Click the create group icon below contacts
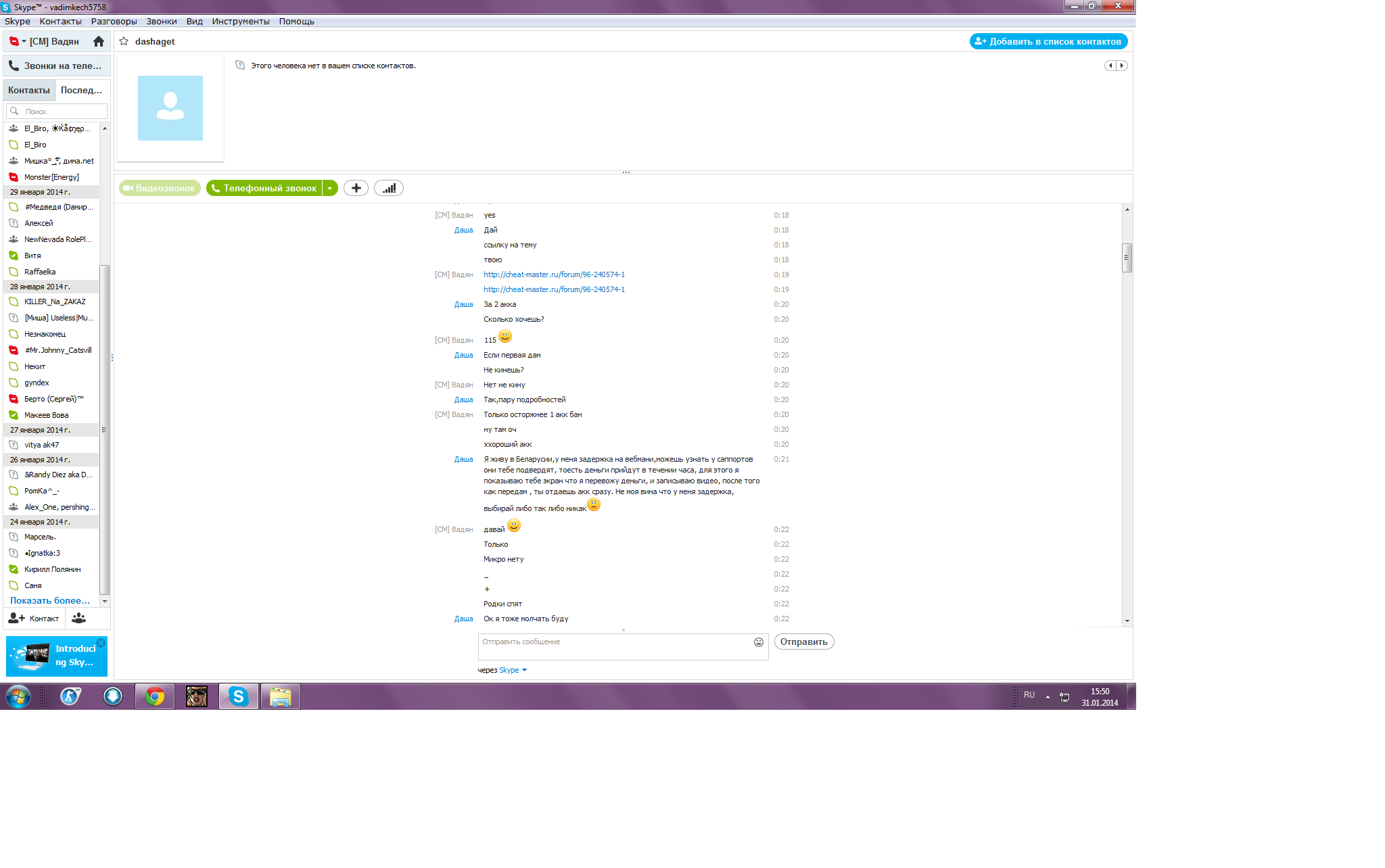Screen dimensions: 1385x868 78,619
